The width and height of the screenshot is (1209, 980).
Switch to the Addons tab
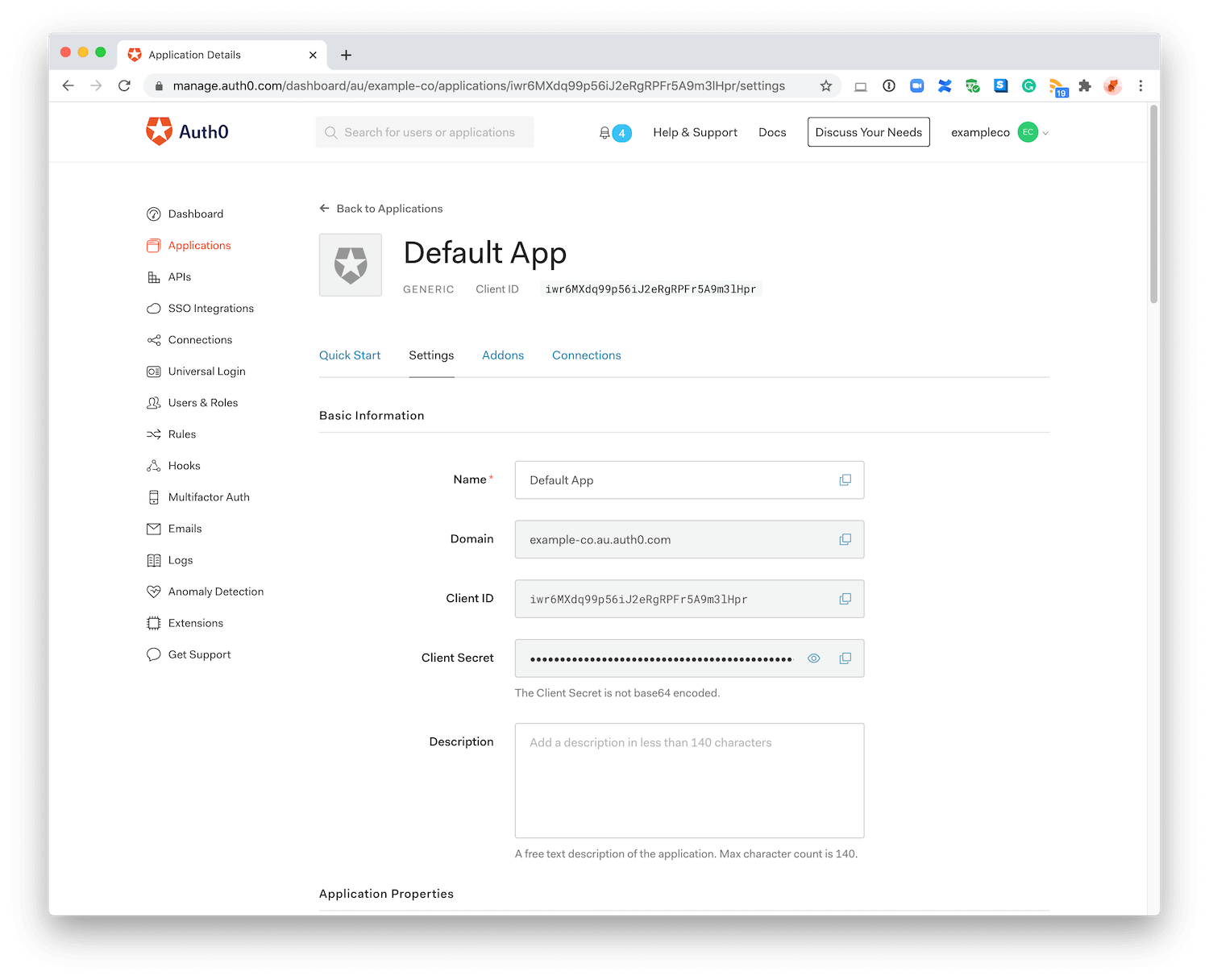click(503, 355)
